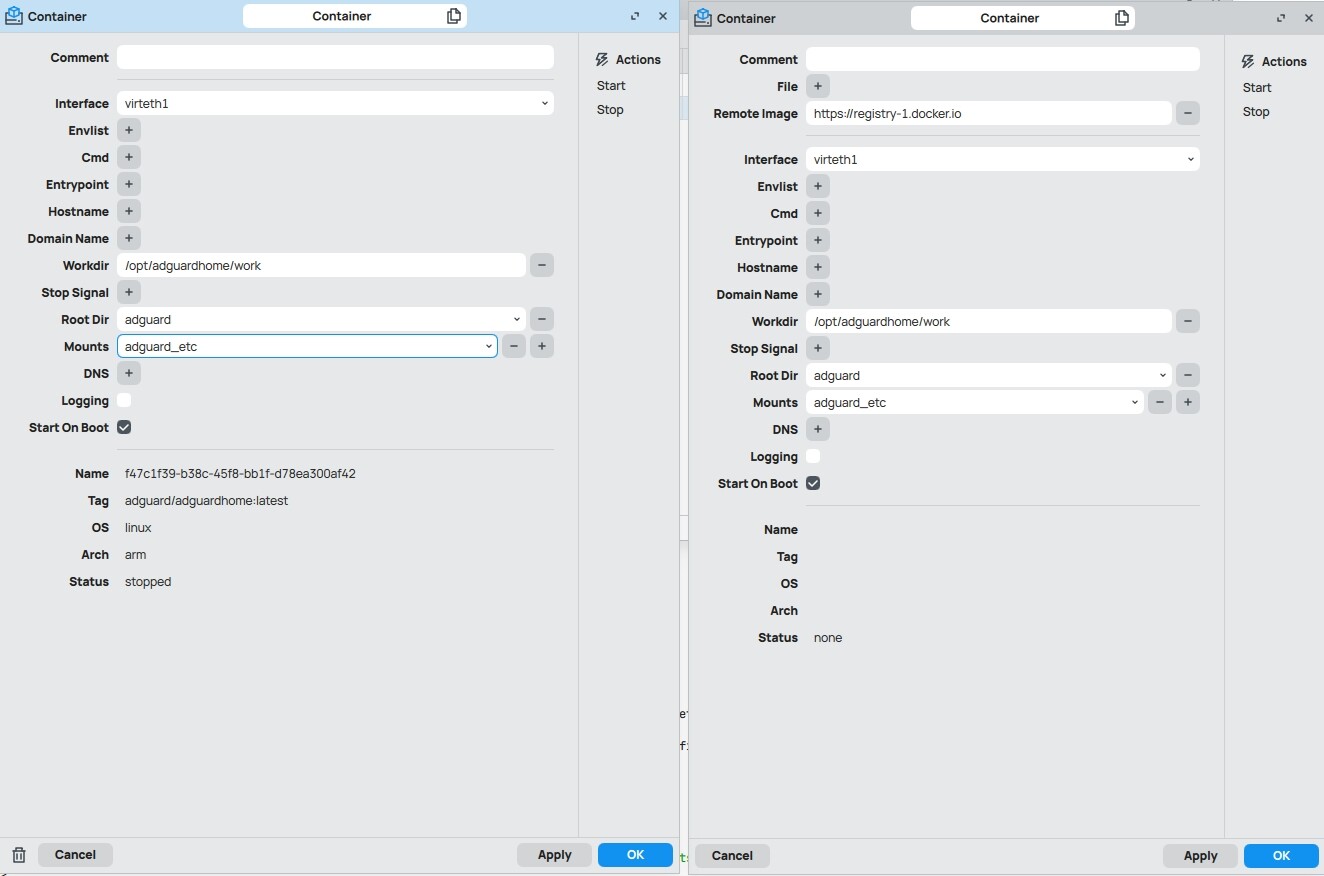Click Cancel in left Container window
Viewport: 1324px width, 876px height.
point(75,855)
